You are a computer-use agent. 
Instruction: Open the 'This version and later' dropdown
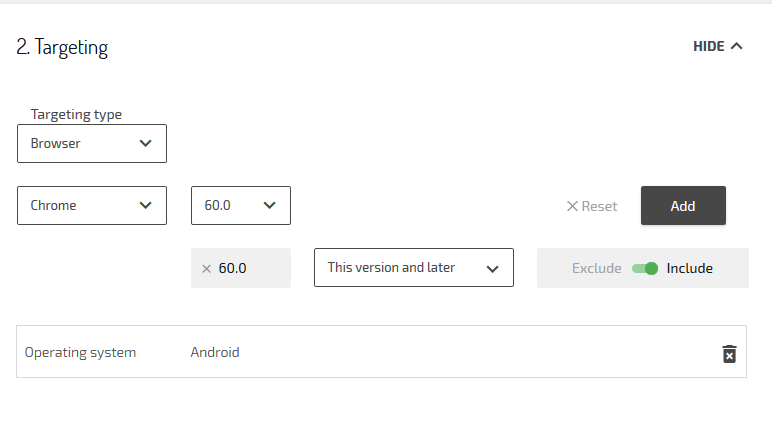tap(413, 268)
